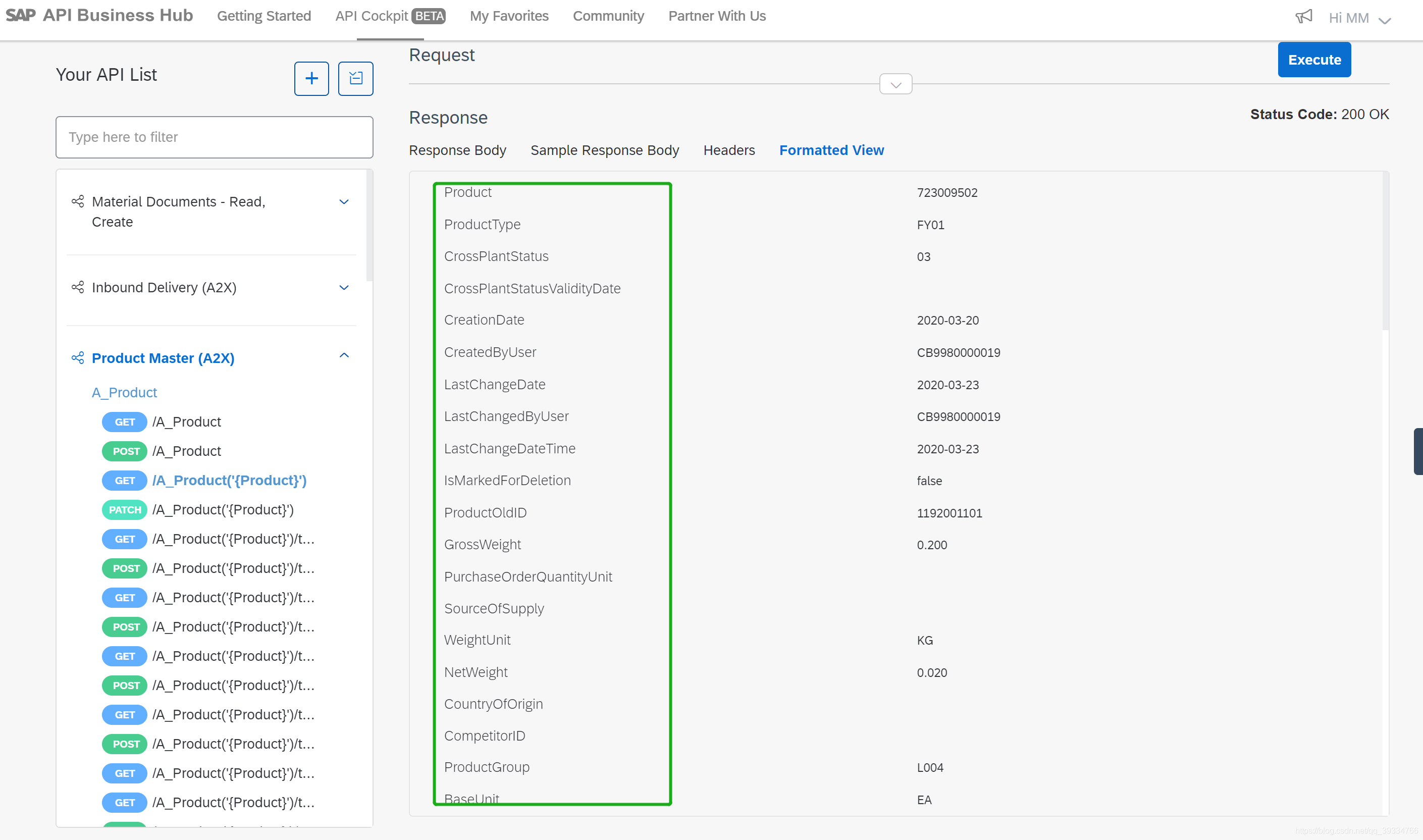Click the ProductType value FY01
The width and height of the screenshot is (1423, 840).
pos(930,225)
